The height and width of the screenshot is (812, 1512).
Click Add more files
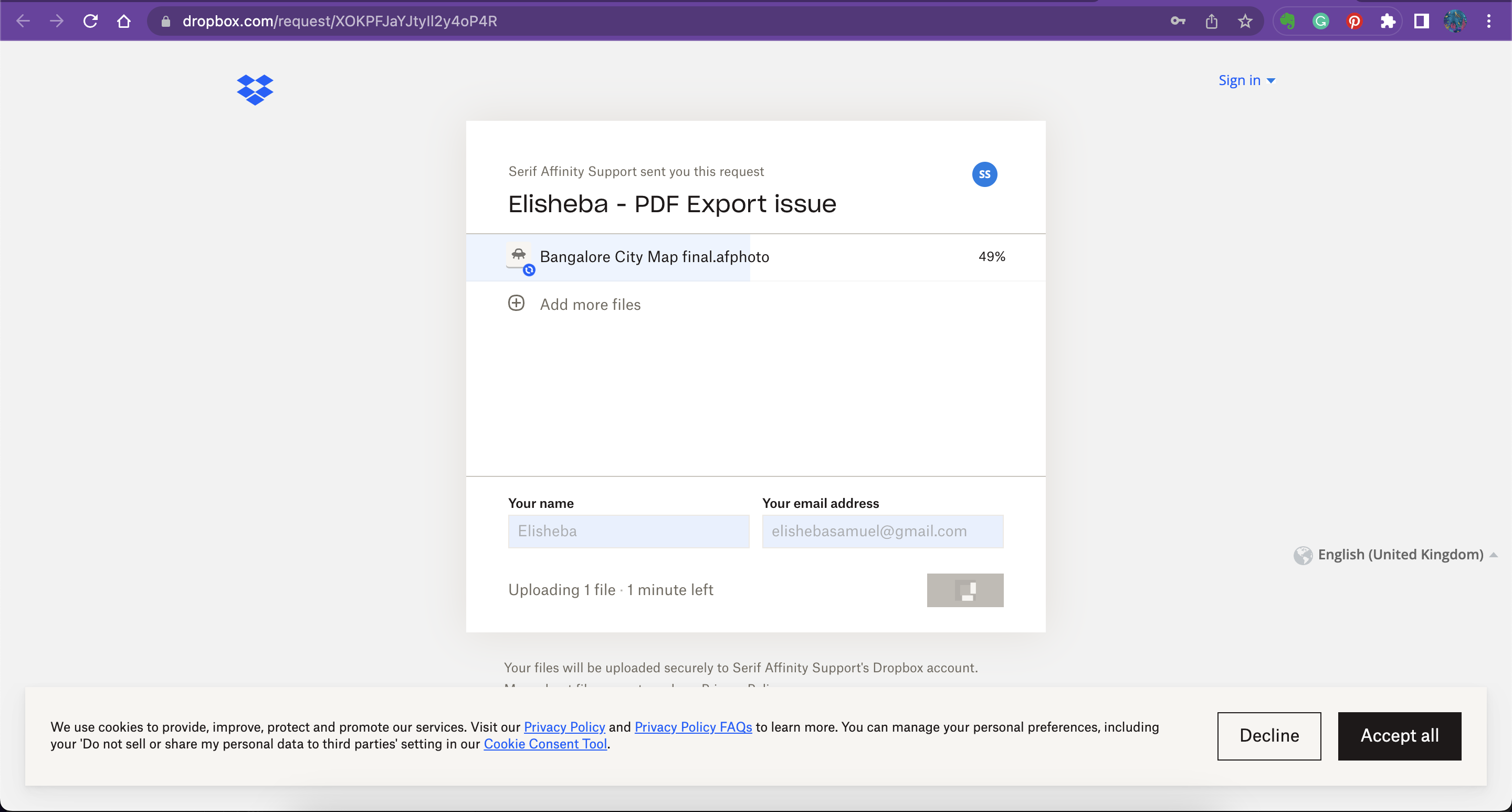point(590,304)
